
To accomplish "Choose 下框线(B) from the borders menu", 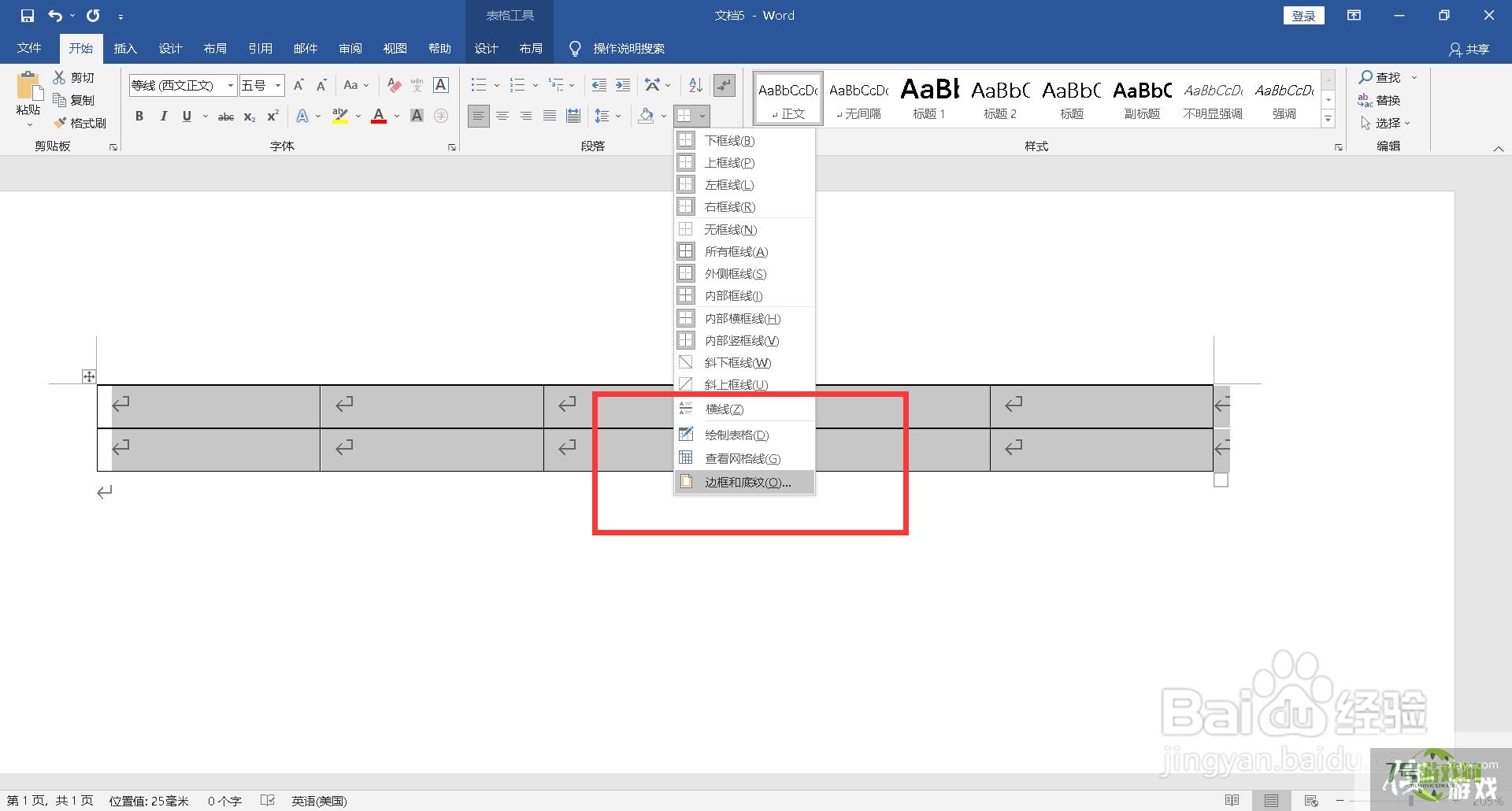I will pos(744,140).
